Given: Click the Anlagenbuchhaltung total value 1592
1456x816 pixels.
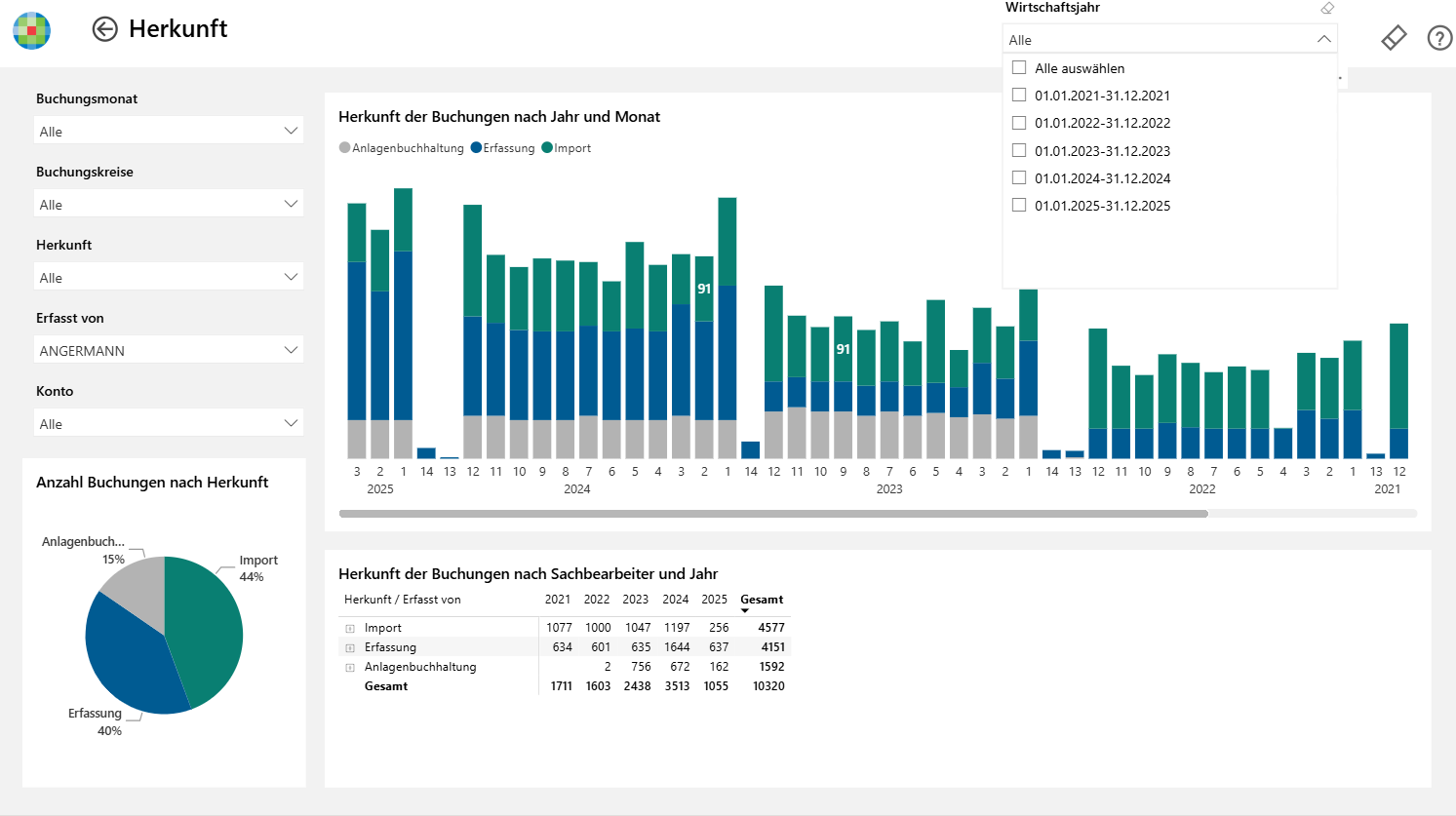Looking at the screenshot, I should pos(771,667).
